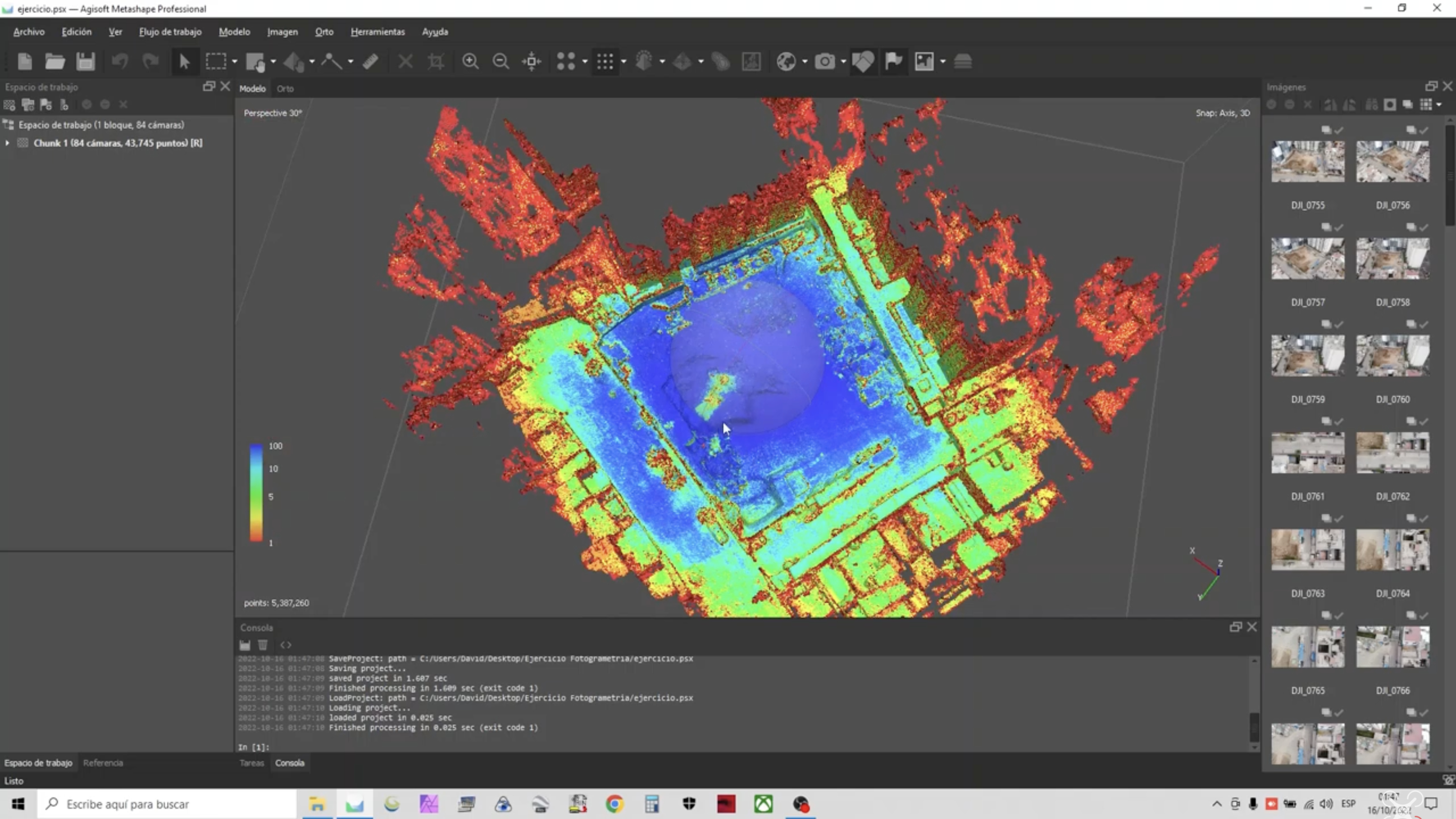Switch to the Referencia panel tab
This screenshot has height=819, width=1456.
[x=103, y=762]
